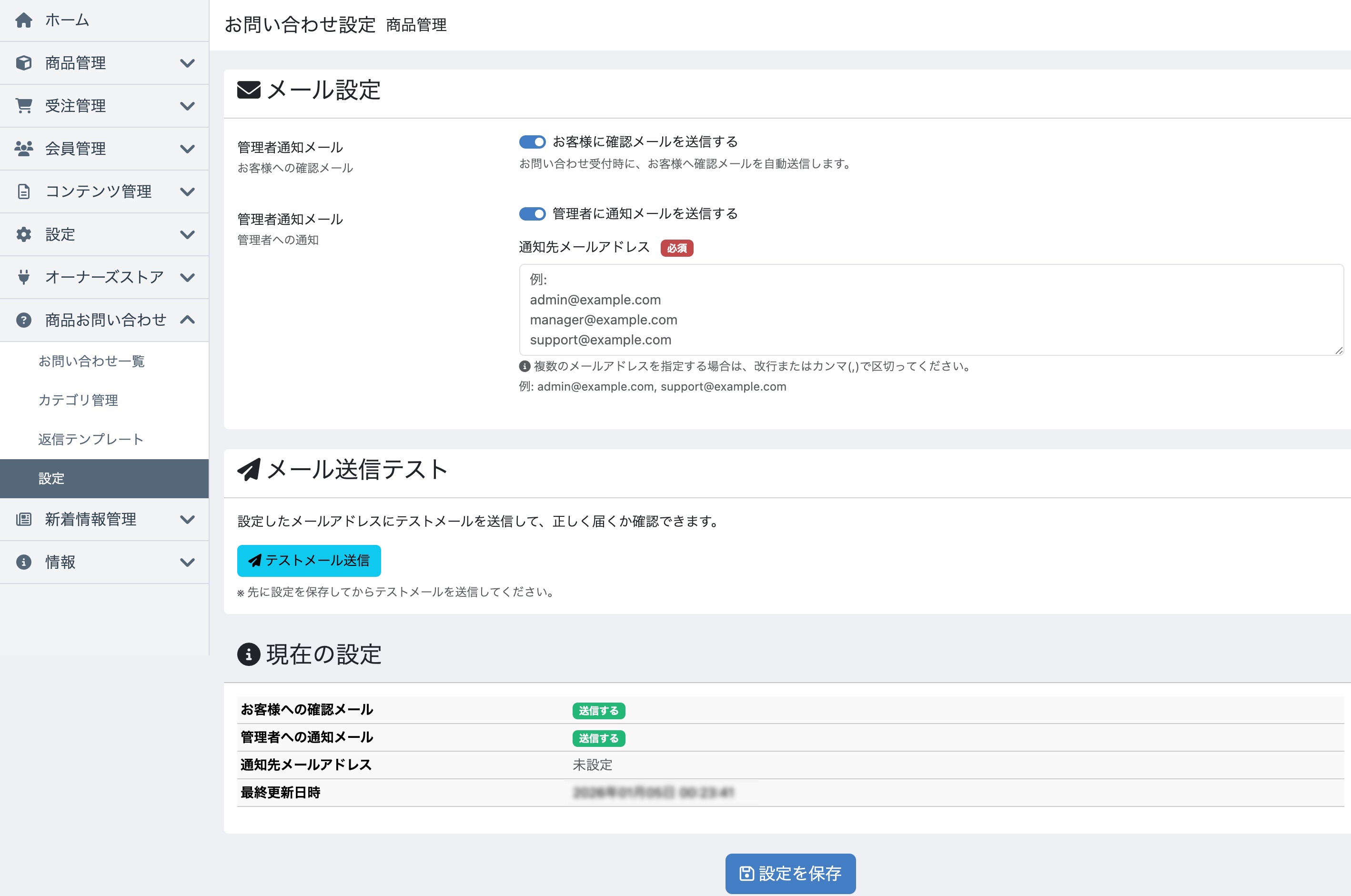Open the 商品お問い合わせ menu label
The height and width of the screenshot is (896, 1351).
(x=106, y=320)
